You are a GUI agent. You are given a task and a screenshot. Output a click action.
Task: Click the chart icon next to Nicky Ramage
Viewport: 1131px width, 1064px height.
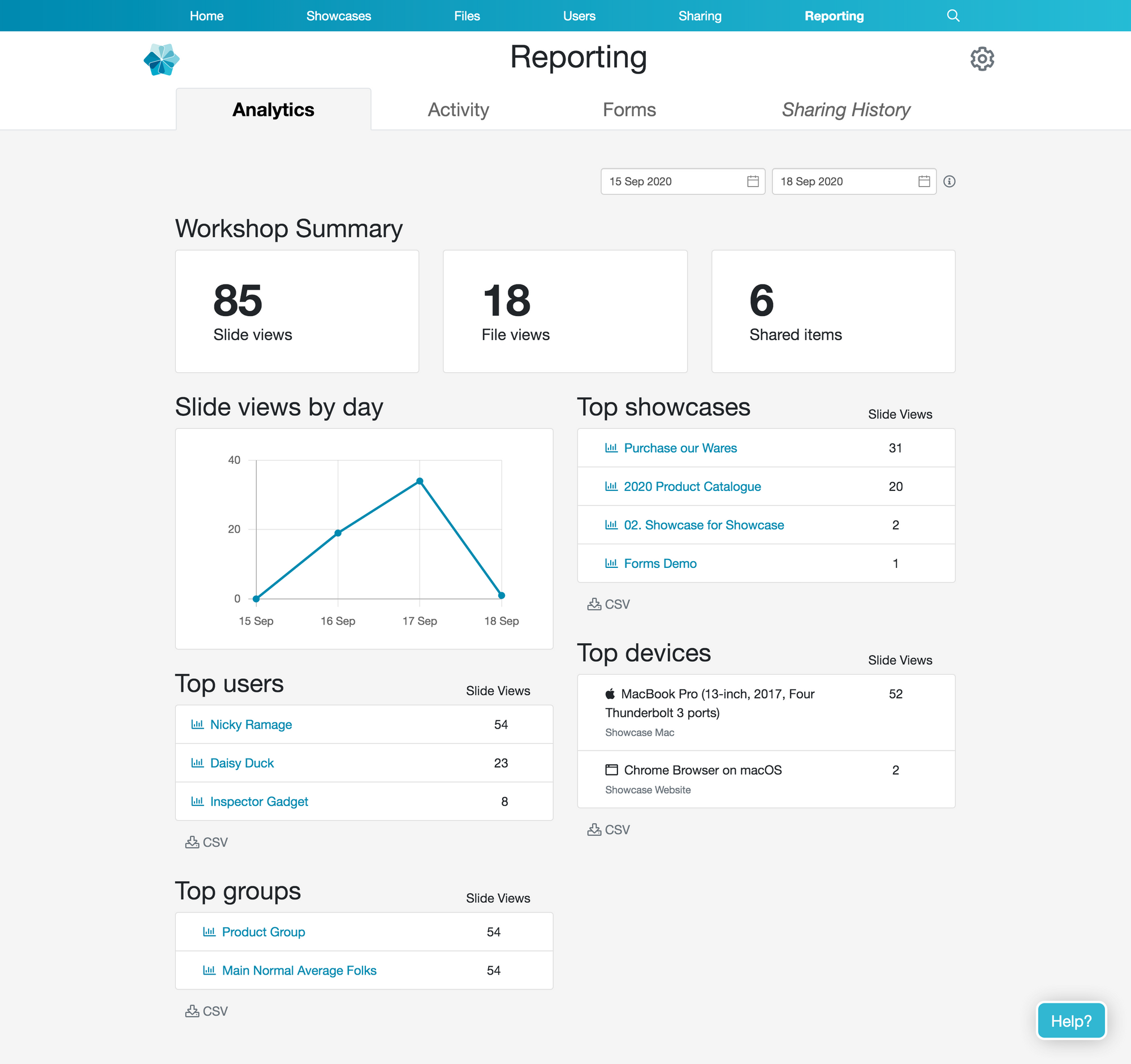[197, 724]
